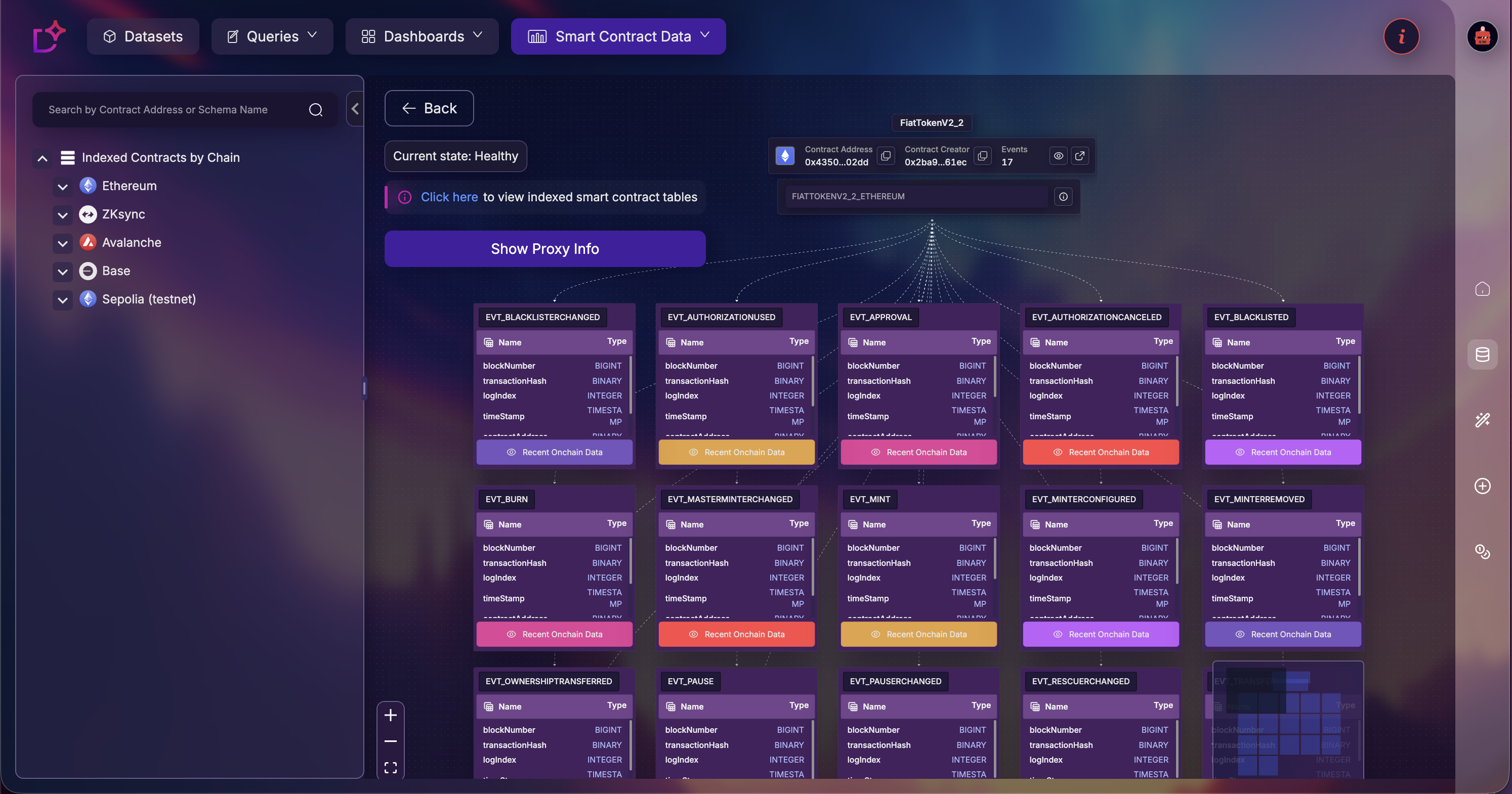Click the 'Click here' link

[449, 197]
